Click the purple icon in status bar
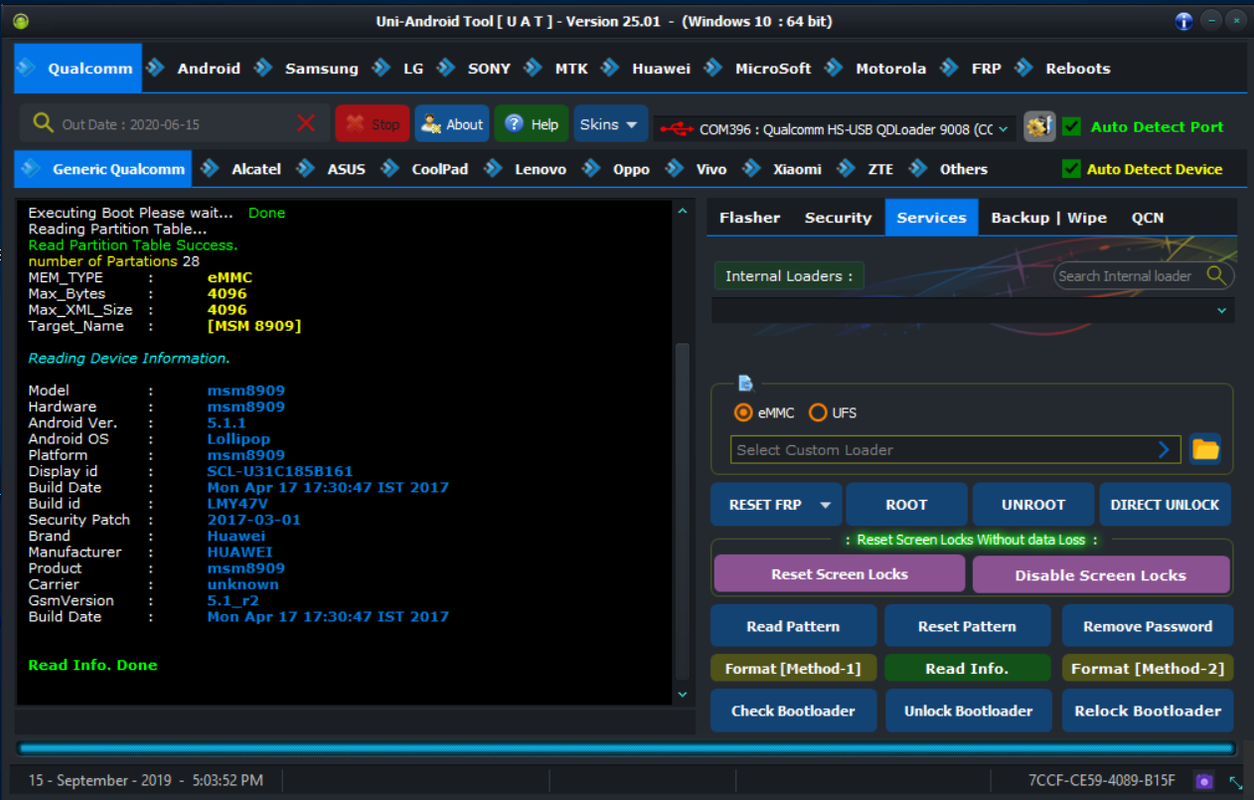This screenshot has width=1254, height=800. (1204, 781)
